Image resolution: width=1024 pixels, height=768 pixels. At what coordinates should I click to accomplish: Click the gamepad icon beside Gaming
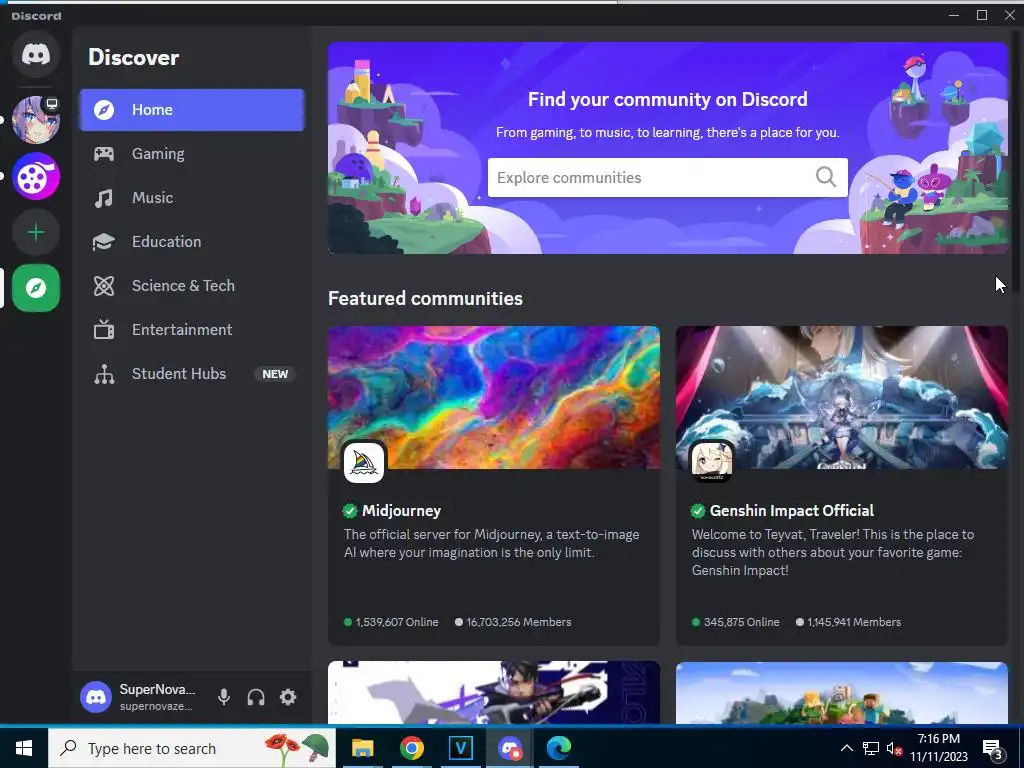[104, 153]
